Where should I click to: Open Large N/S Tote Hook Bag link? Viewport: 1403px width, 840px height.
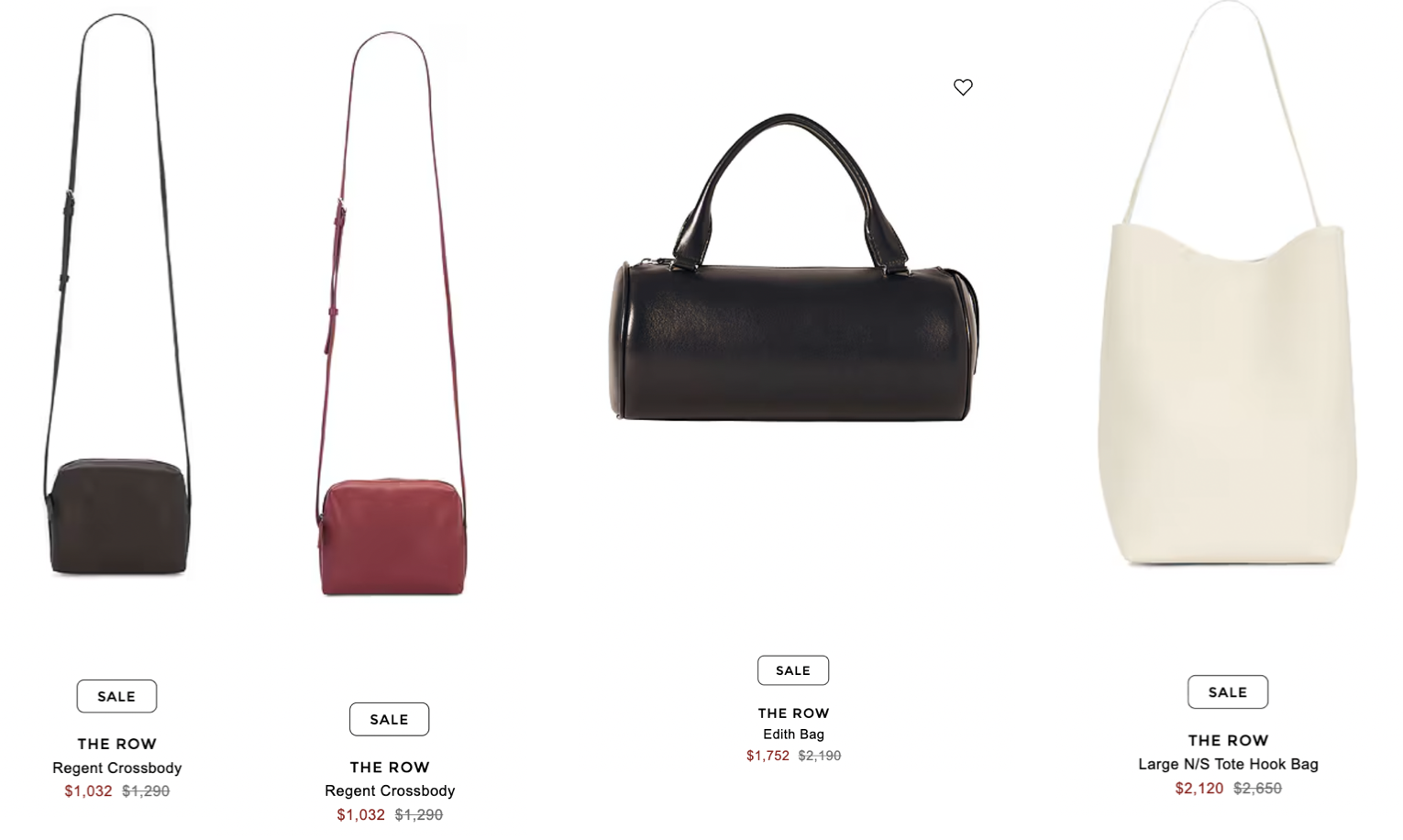pos(1228,764)
